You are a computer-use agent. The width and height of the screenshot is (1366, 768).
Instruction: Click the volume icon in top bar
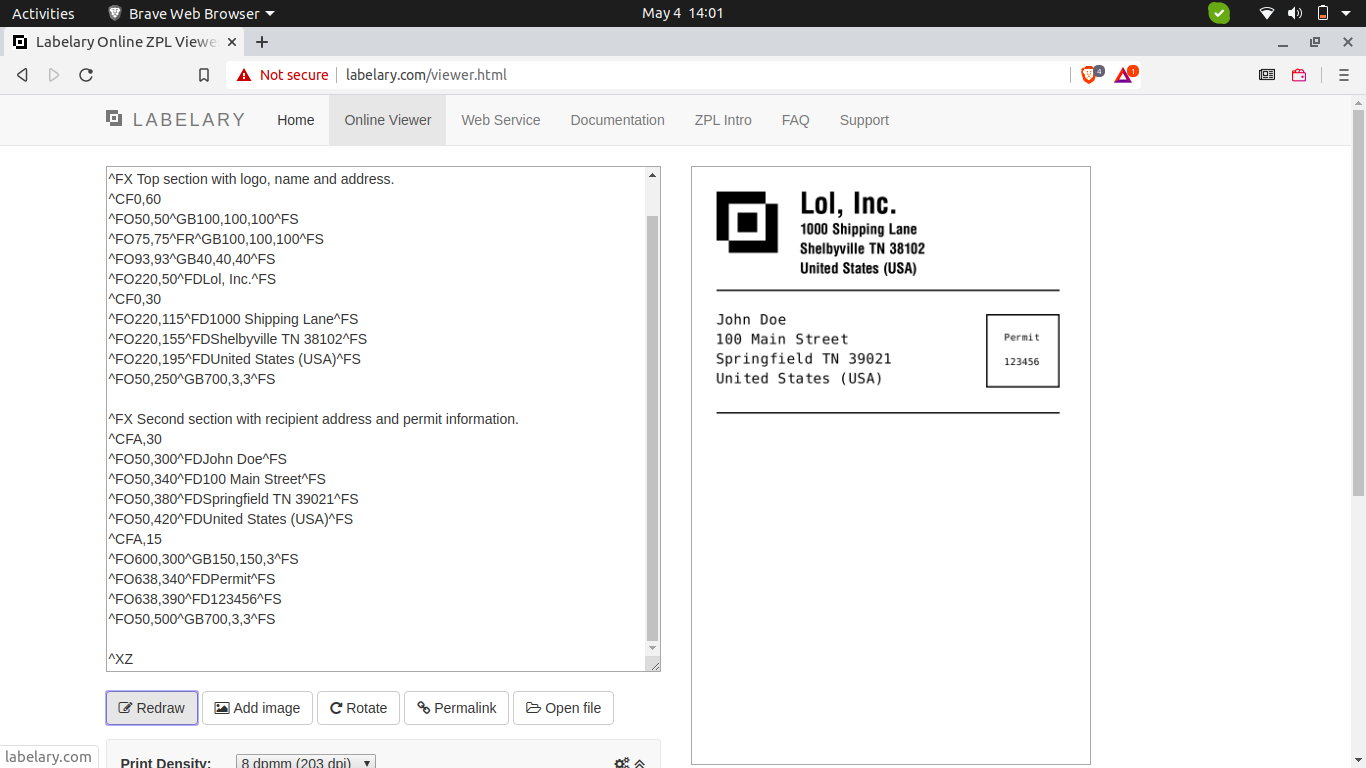pos(1296,13)
